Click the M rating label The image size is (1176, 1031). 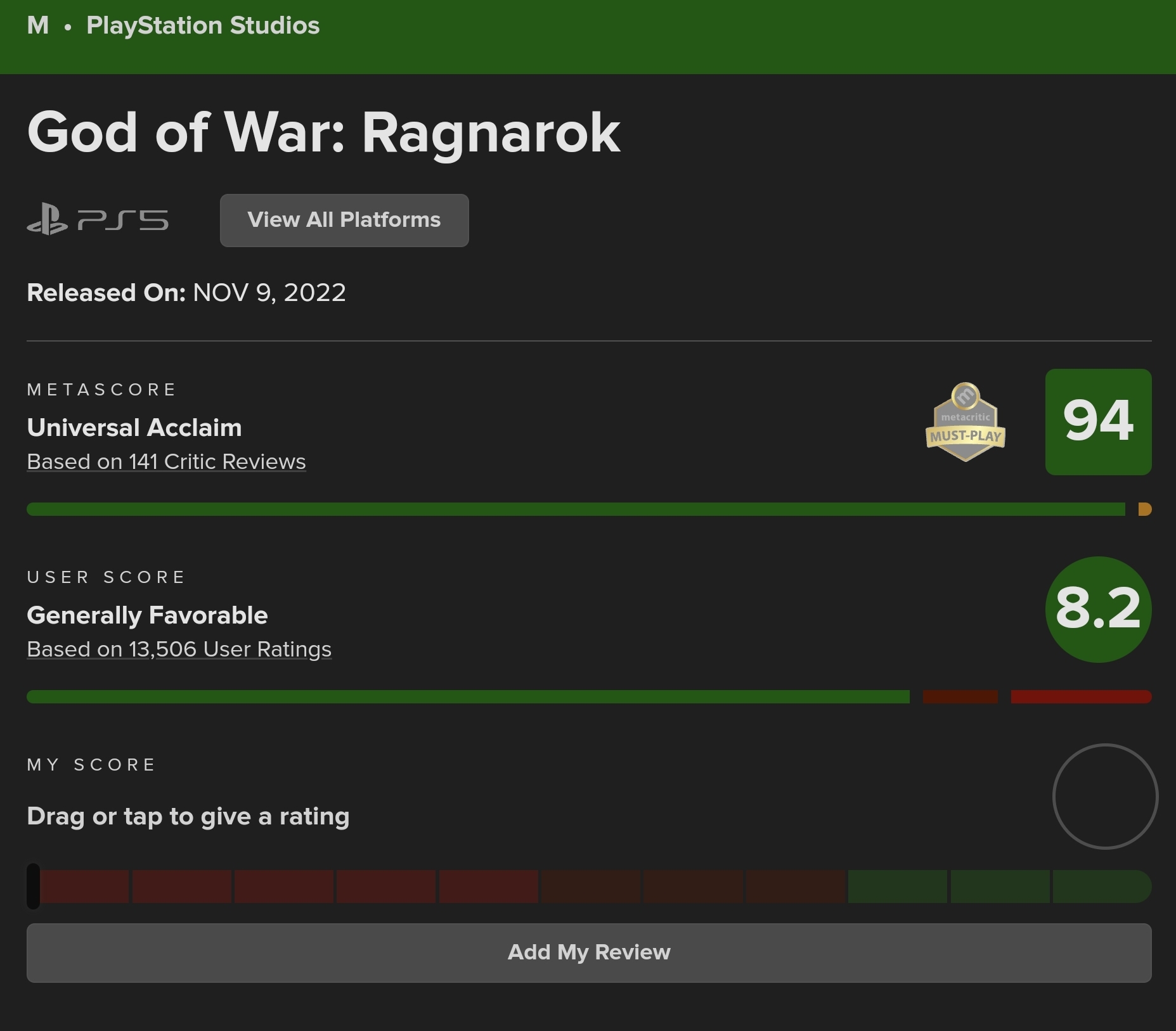point(38,25)
